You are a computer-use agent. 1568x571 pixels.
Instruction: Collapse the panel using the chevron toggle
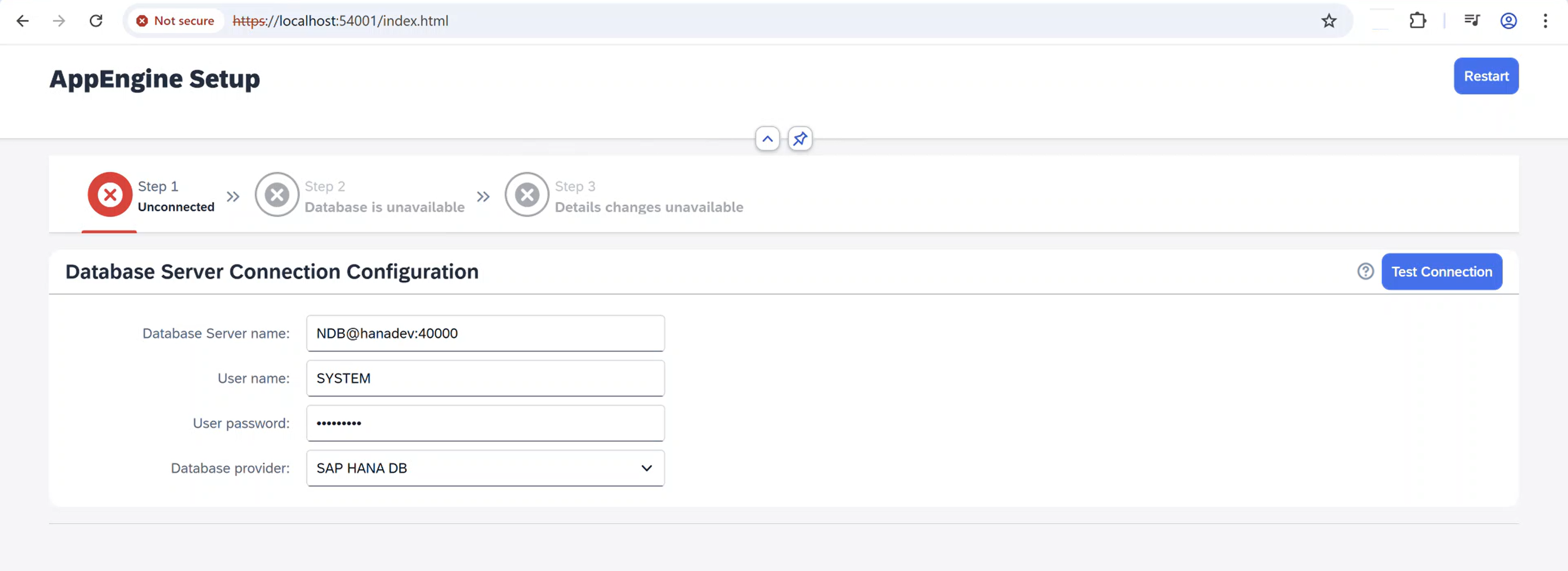click(x=767, y=139)
